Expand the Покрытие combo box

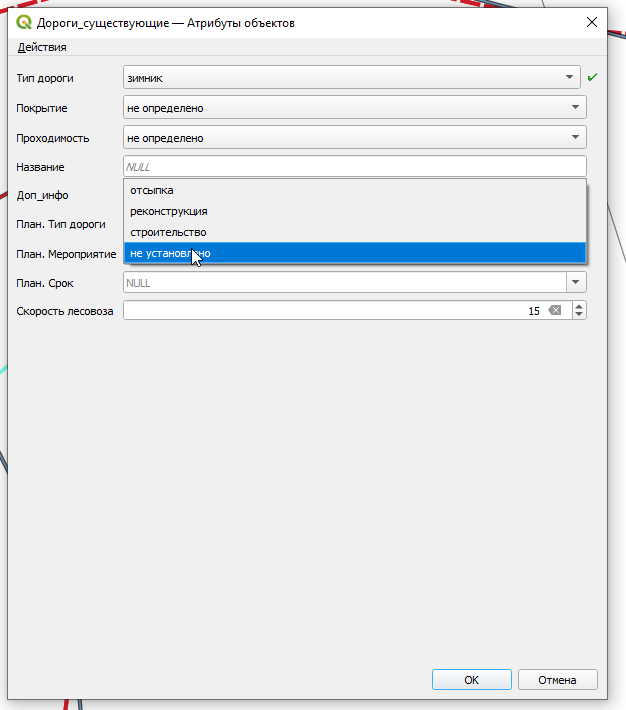click(x=355, y=107)
